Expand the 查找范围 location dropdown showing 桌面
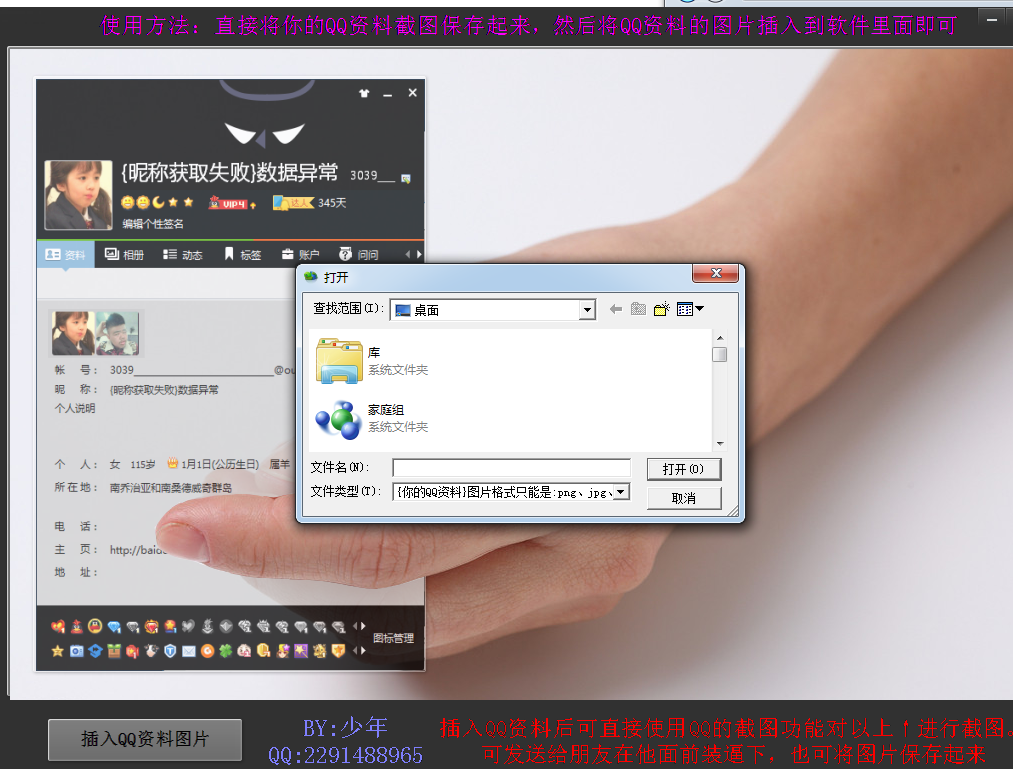Viewport: 1013px width, 769px height. click(587, 310)
